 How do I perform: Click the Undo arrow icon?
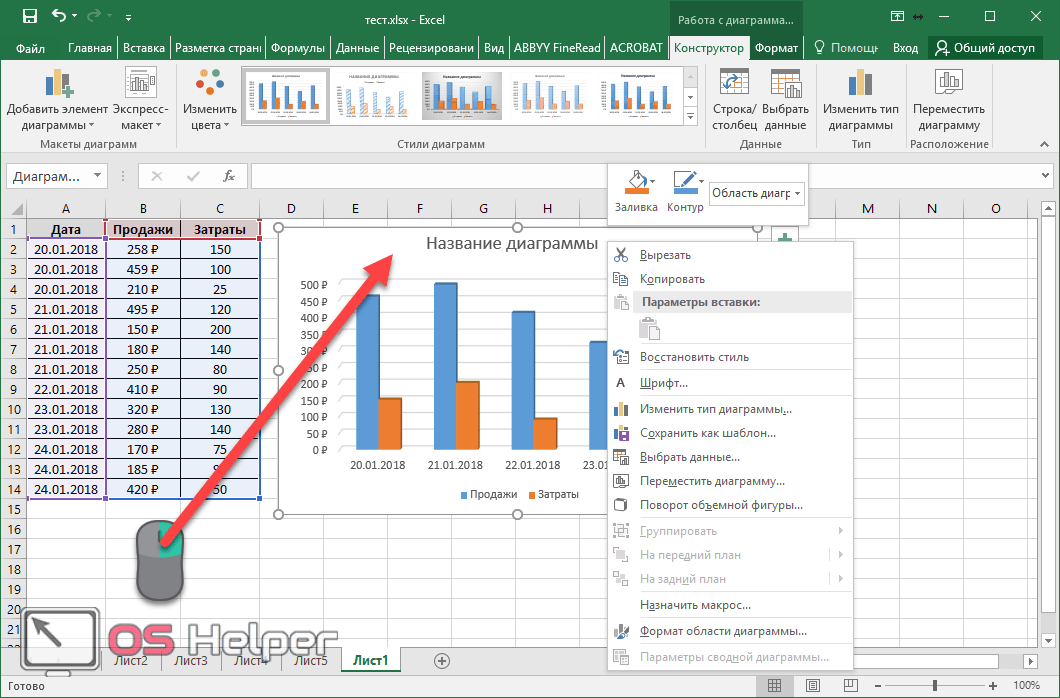(59, 16)
